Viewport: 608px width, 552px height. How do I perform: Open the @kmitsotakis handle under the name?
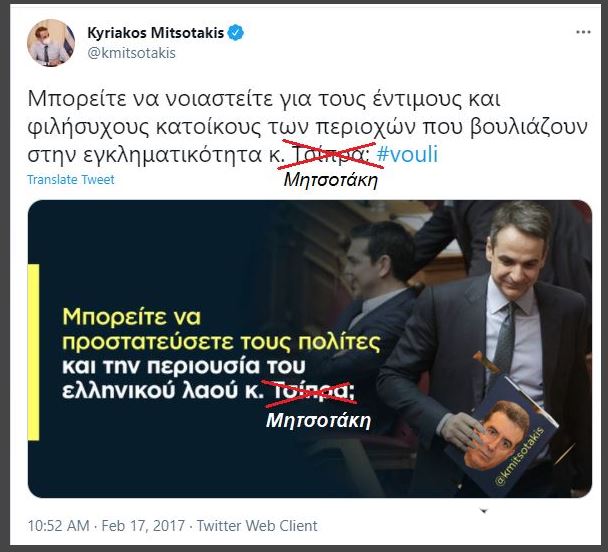point(131,53)
